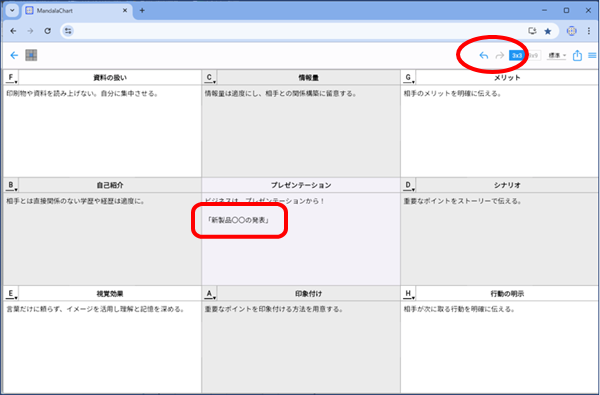Viewport: 600px width, 395px height.
Task: Open a new browser tab
Action: (142, 11)
